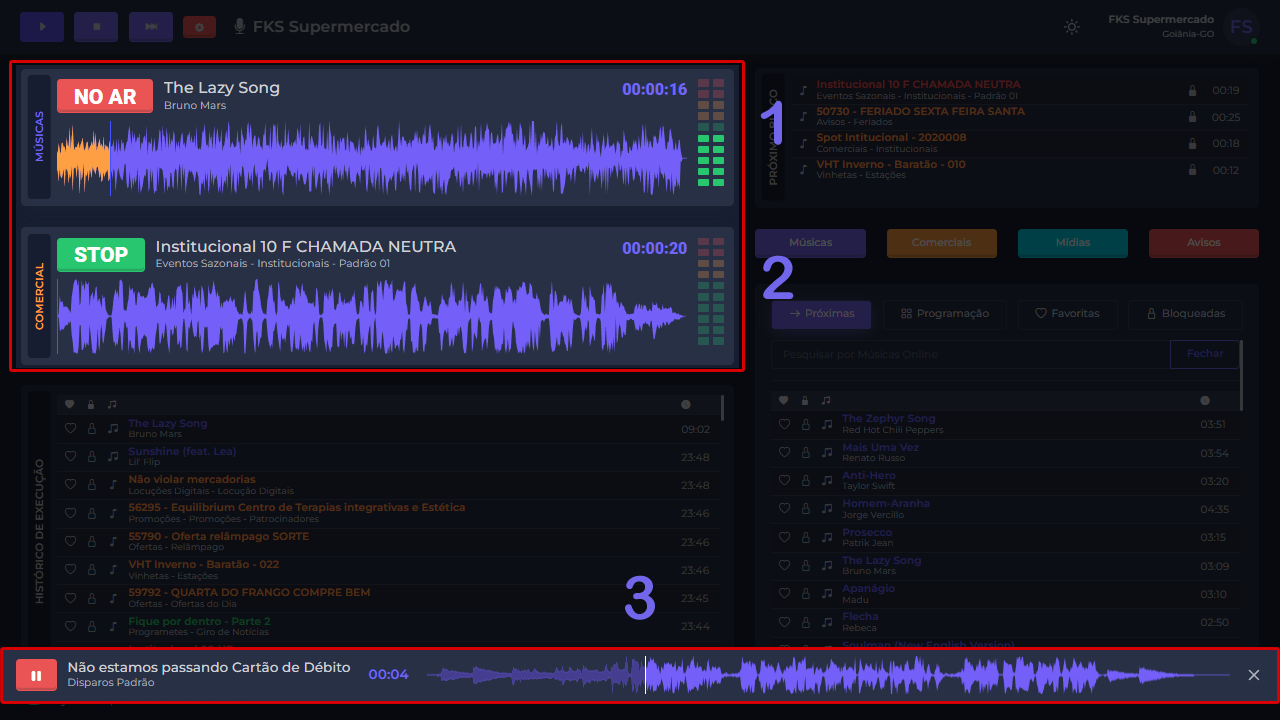
Task: Switch to the Programação tab
Action: click(x=945, y=314)
